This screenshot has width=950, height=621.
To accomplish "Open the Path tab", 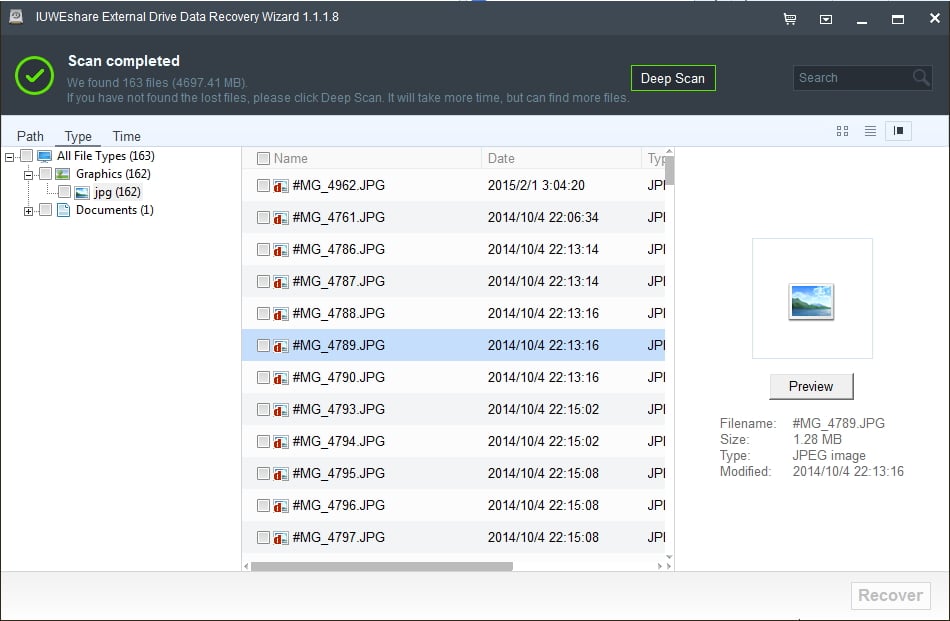I will [30, 136].
